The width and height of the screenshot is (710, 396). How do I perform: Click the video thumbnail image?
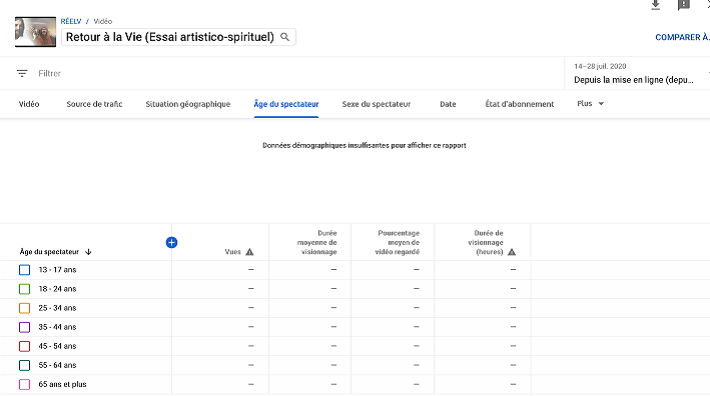coord(35,32)
